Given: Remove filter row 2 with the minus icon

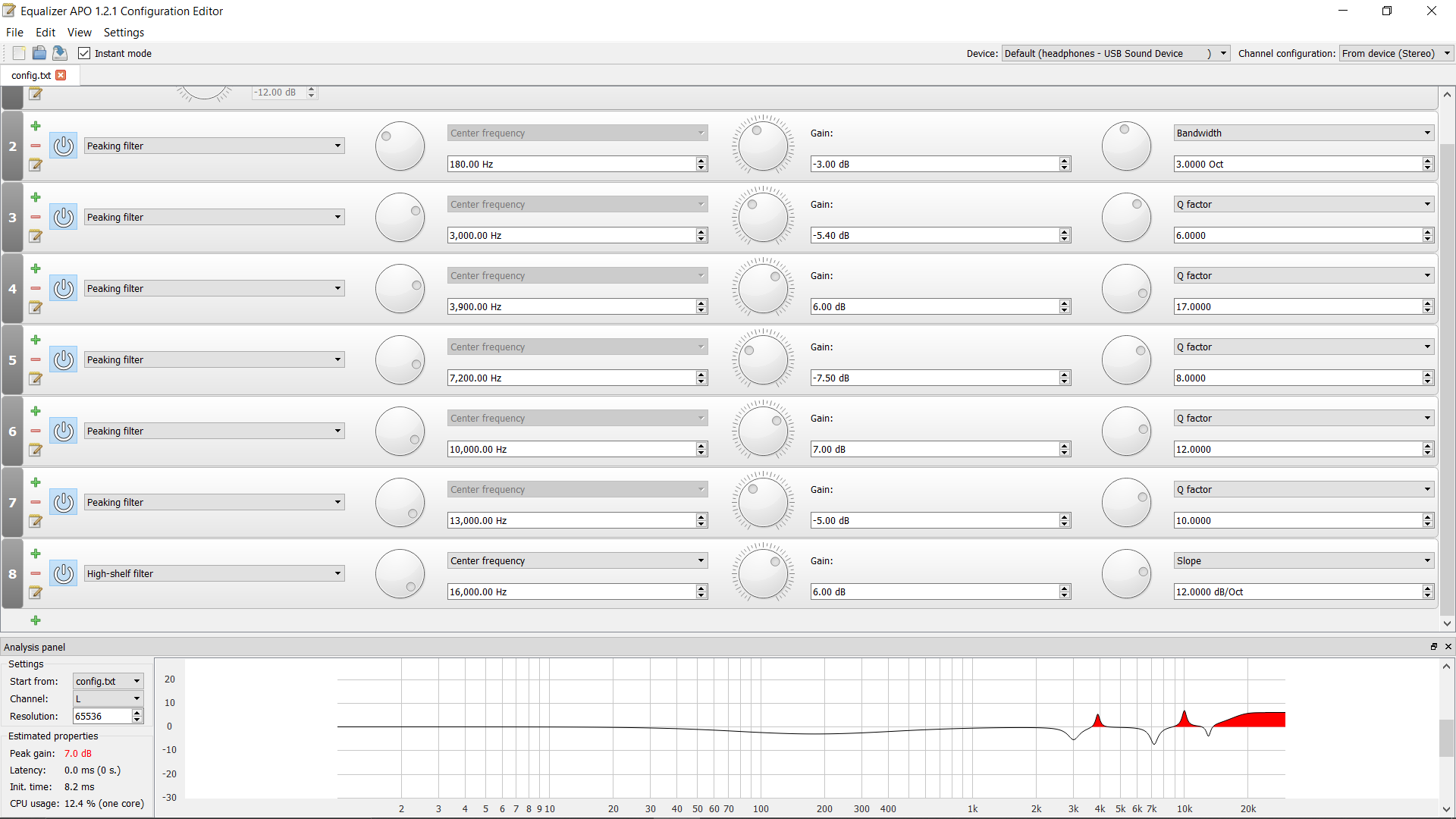Looking at the screenshot, I should (x=36, y=146).
